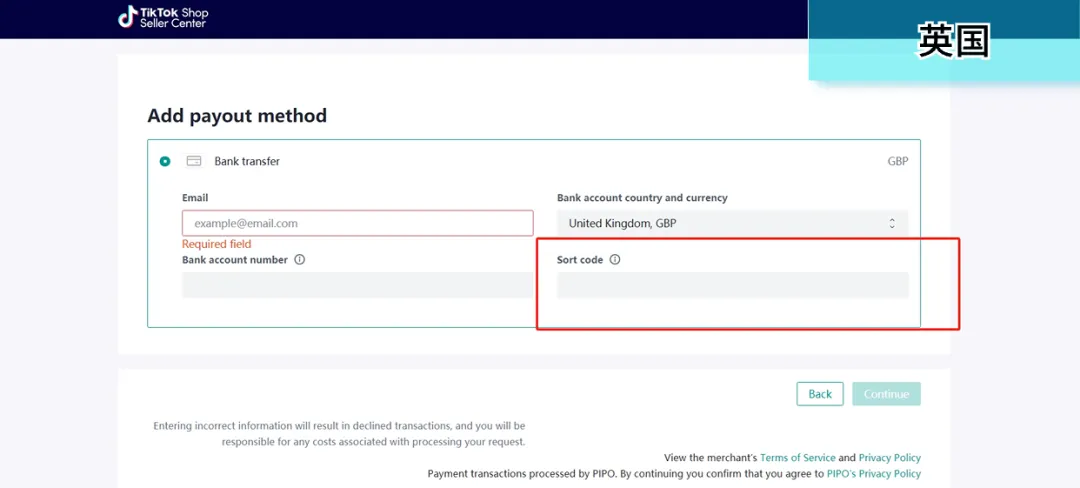Open PIPO's Privacy Policy link

click(x=873, y=474)
